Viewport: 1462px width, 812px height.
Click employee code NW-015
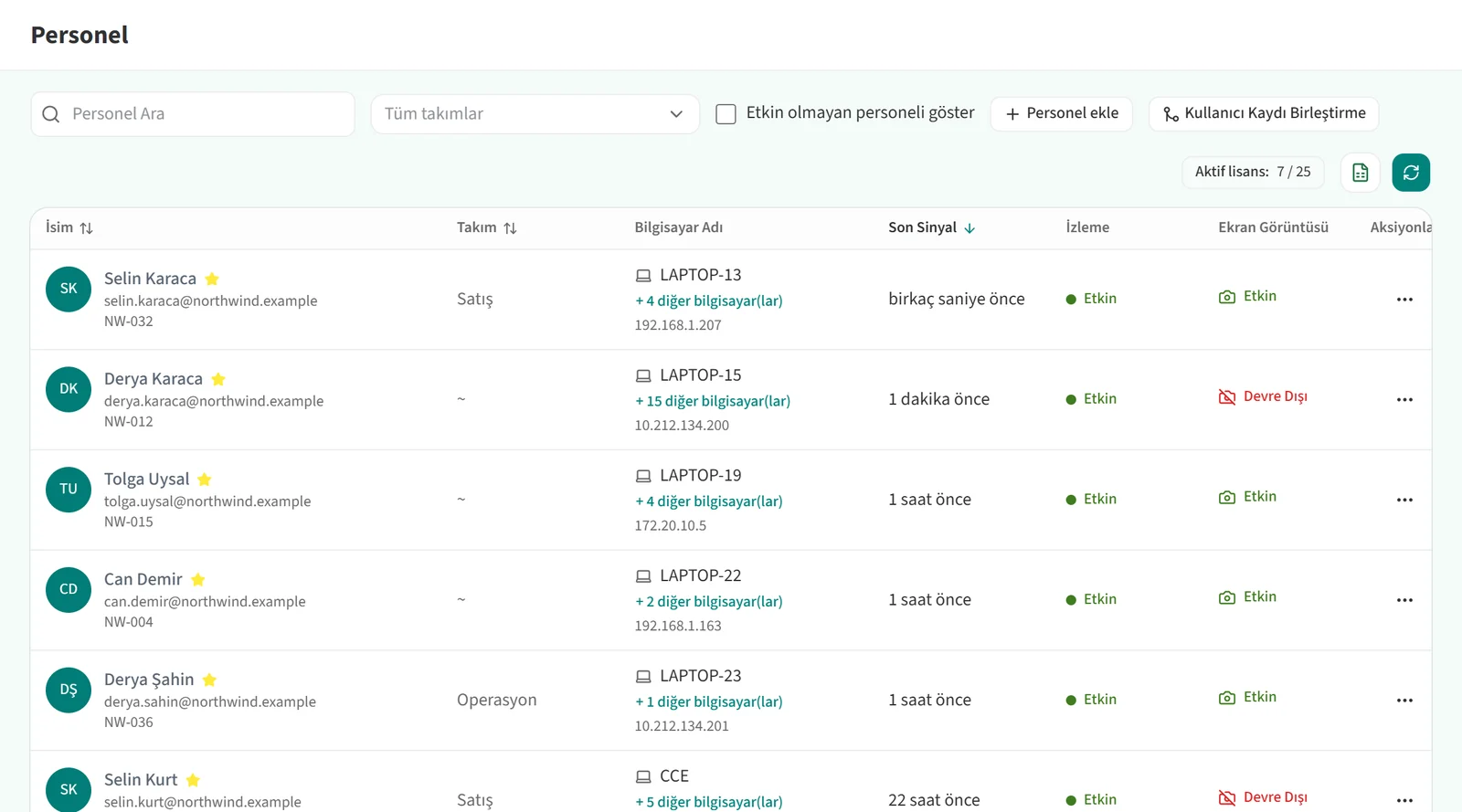pos(129,522)
